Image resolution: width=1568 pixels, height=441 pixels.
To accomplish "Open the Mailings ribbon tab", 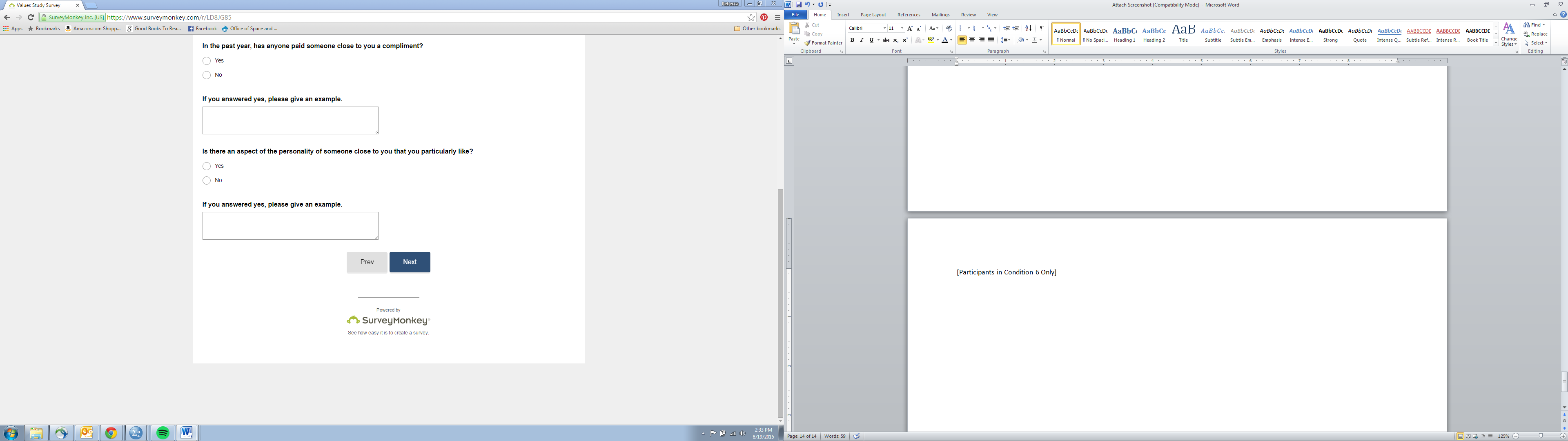I will click(940, 15).
